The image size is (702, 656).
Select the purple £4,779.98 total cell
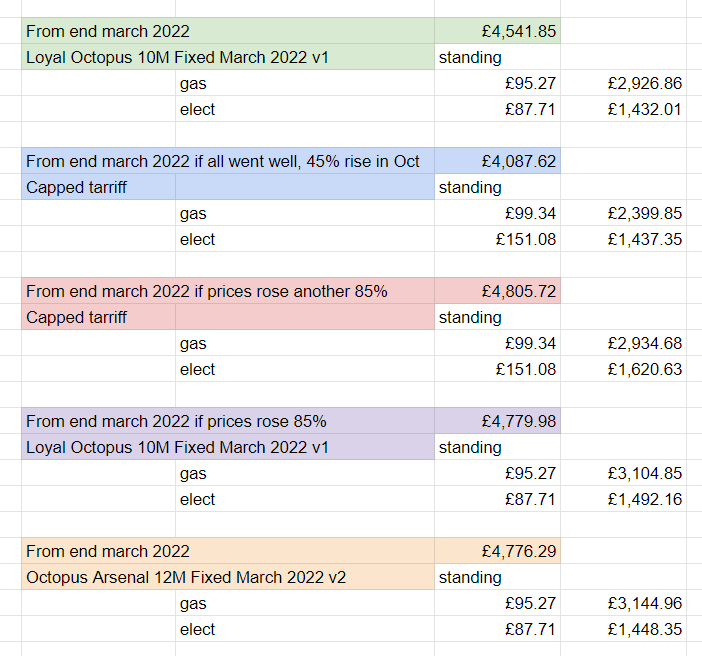point(497,421)
